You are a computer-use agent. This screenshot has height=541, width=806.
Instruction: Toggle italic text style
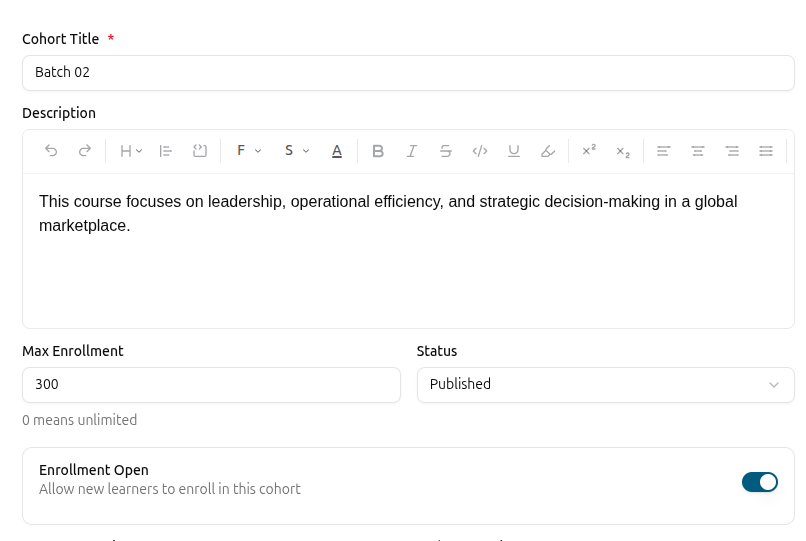coord(412,151)
